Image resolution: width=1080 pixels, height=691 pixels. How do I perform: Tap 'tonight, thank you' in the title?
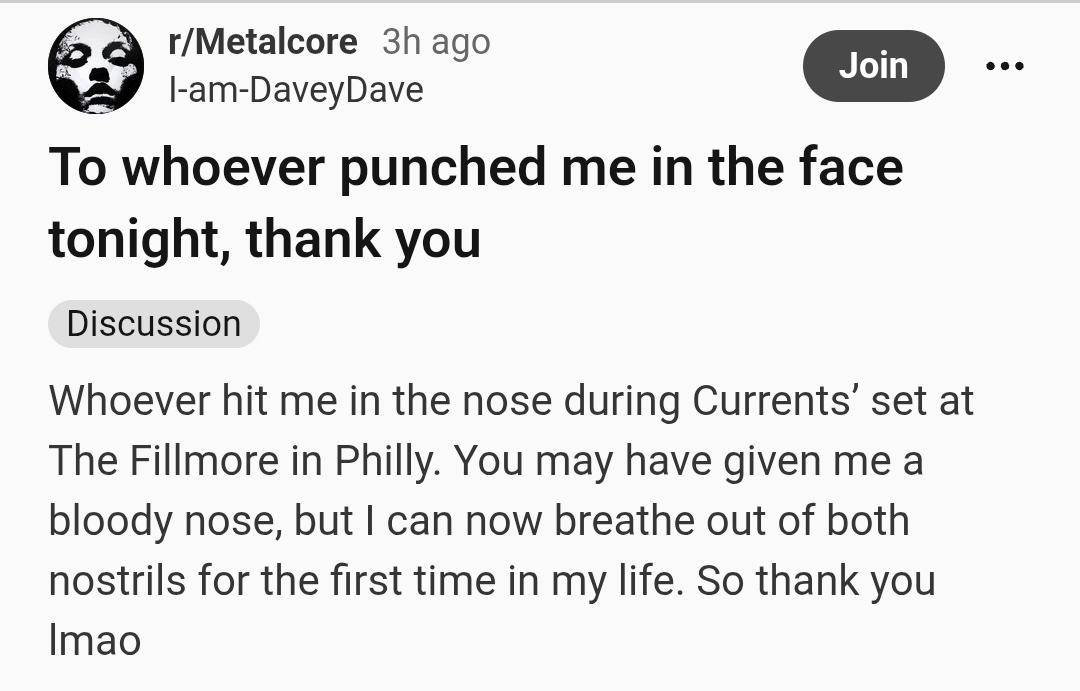coord(264,240)
